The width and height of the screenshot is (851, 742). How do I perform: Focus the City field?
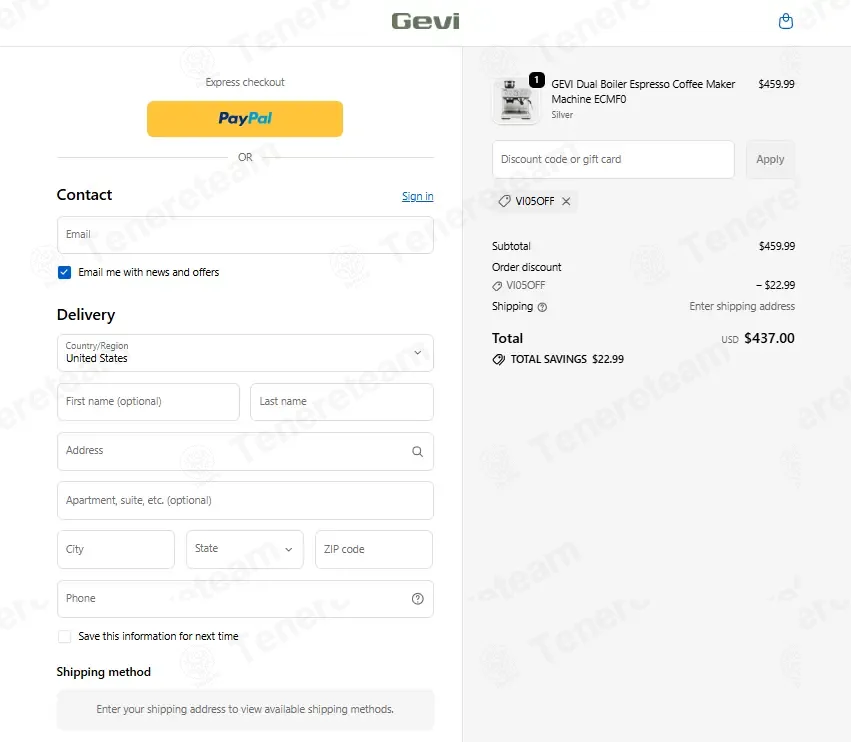[116, 549]
